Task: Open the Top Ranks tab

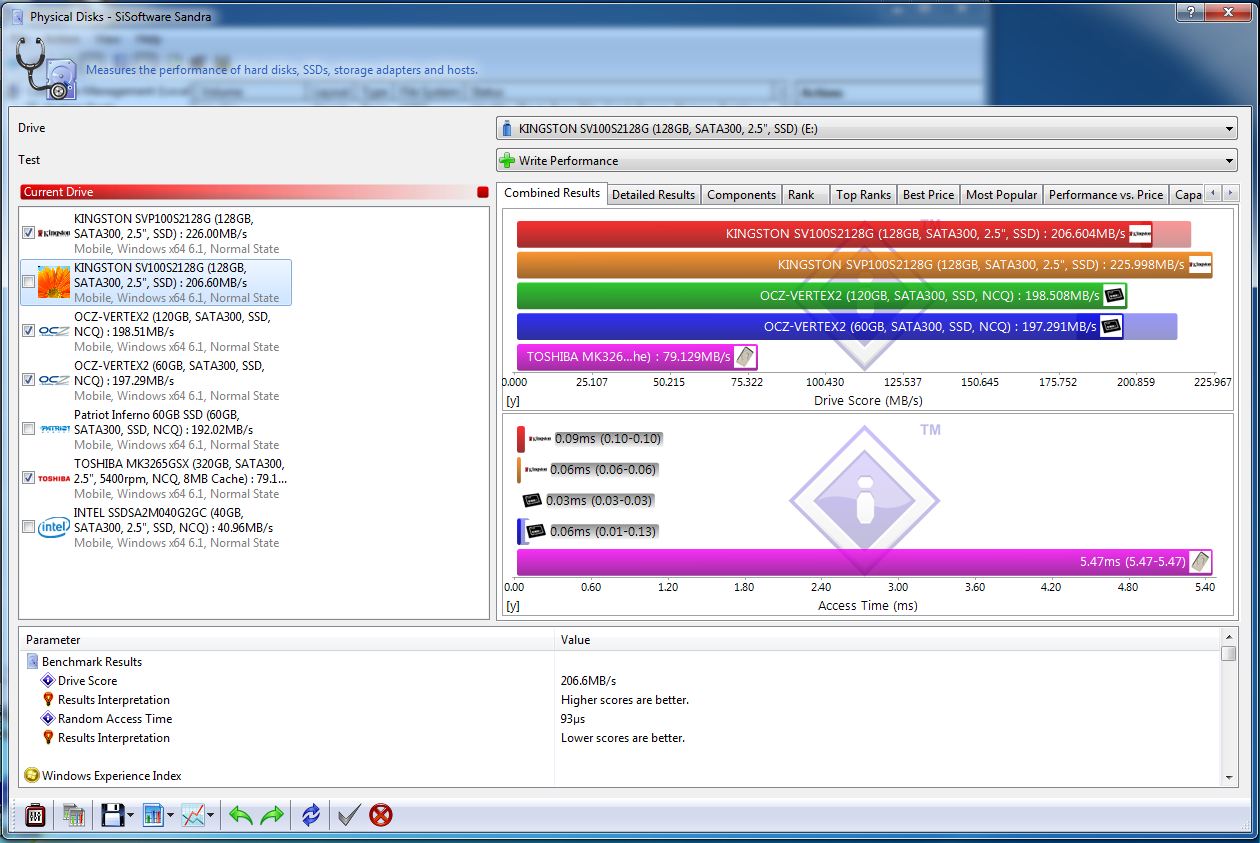Action: [863, 195]
